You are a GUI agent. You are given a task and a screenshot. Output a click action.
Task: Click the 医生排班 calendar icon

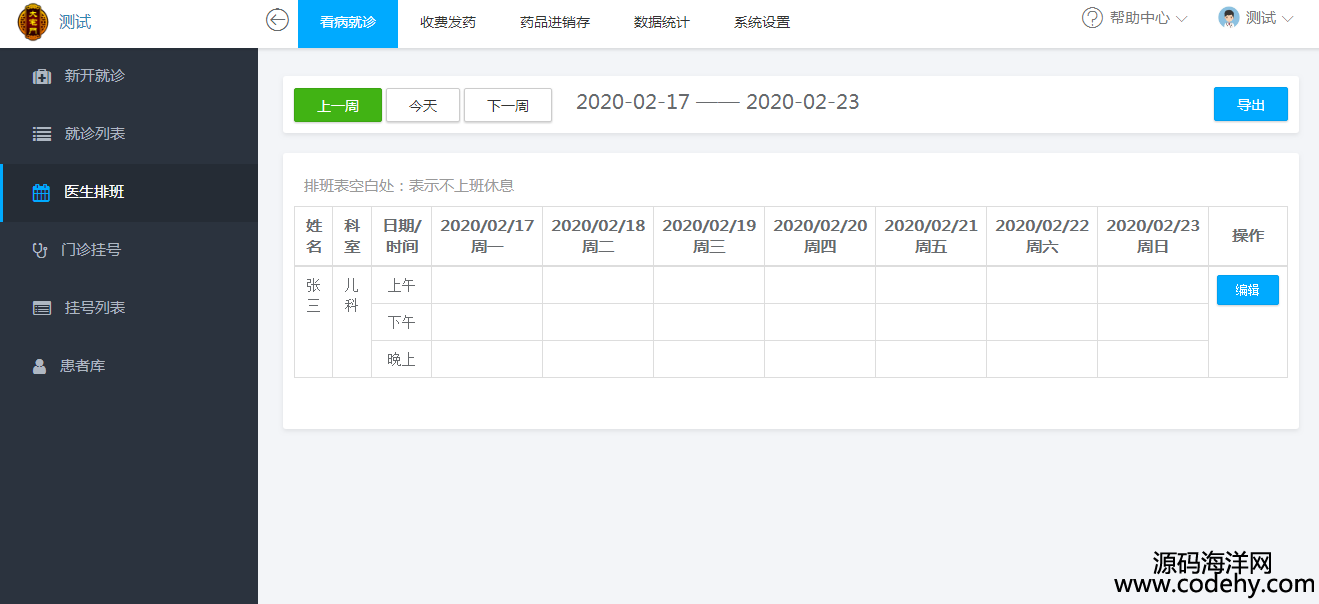pyautogui.click(x=41, y=192)
